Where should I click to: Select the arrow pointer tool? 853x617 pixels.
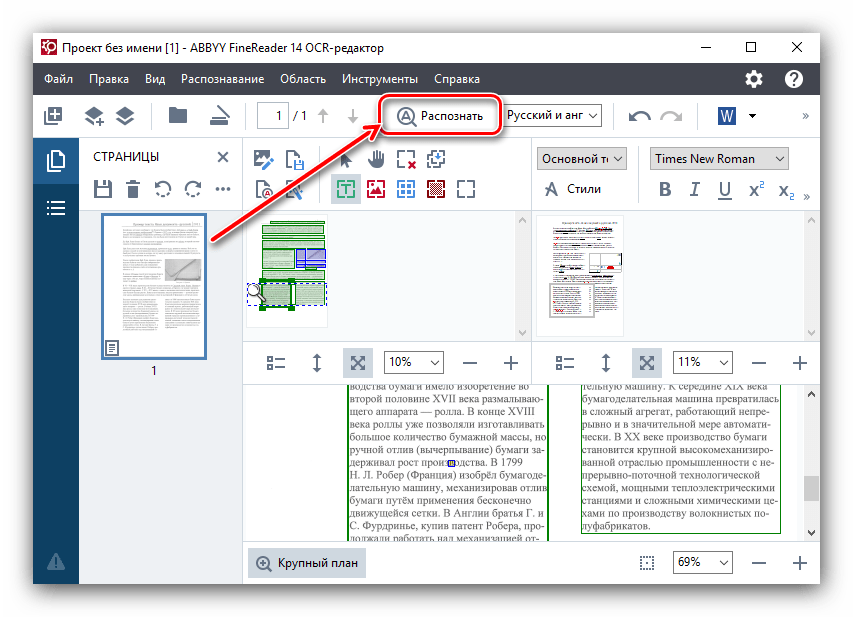click(x=345, y=159)
